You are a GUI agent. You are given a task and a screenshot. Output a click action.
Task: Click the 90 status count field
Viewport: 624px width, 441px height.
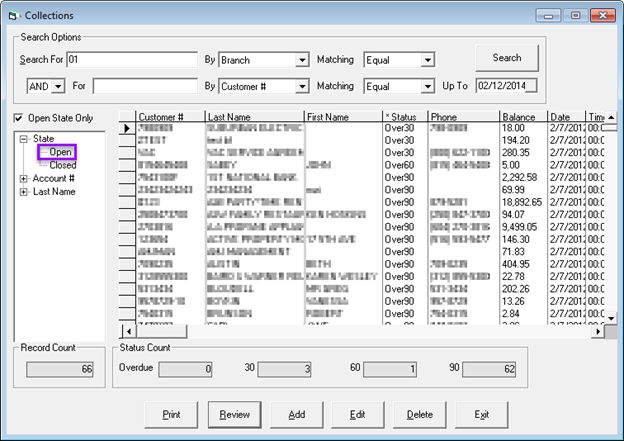(489, 369)
